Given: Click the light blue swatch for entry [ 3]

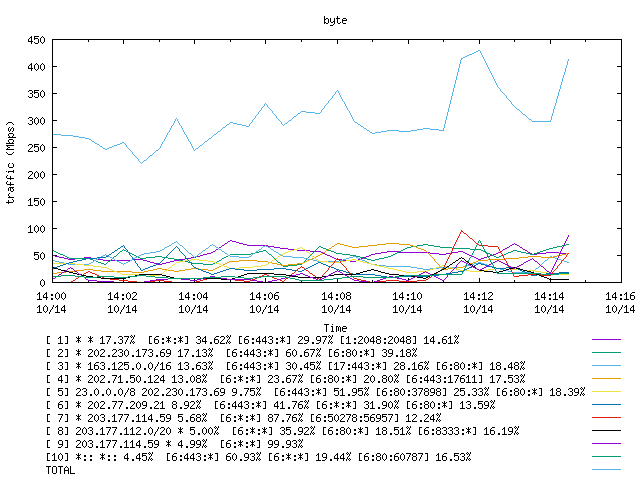Looking at the screenshot, I should [606, 366].
